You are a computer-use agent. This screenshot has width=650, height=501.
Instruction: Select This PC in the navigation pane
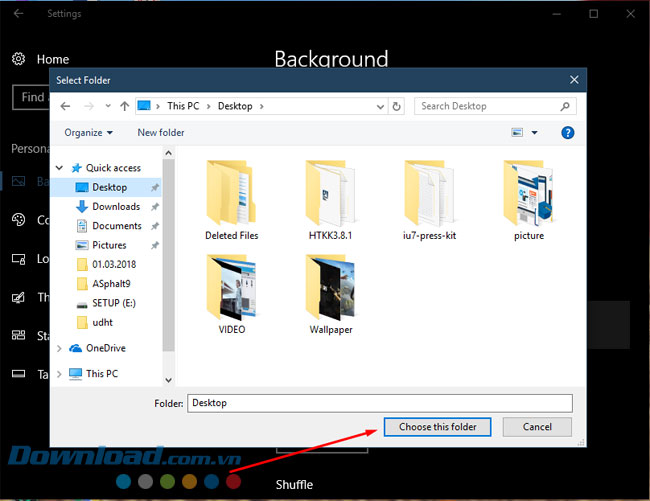pyautogui.click(x=102, y=374)
